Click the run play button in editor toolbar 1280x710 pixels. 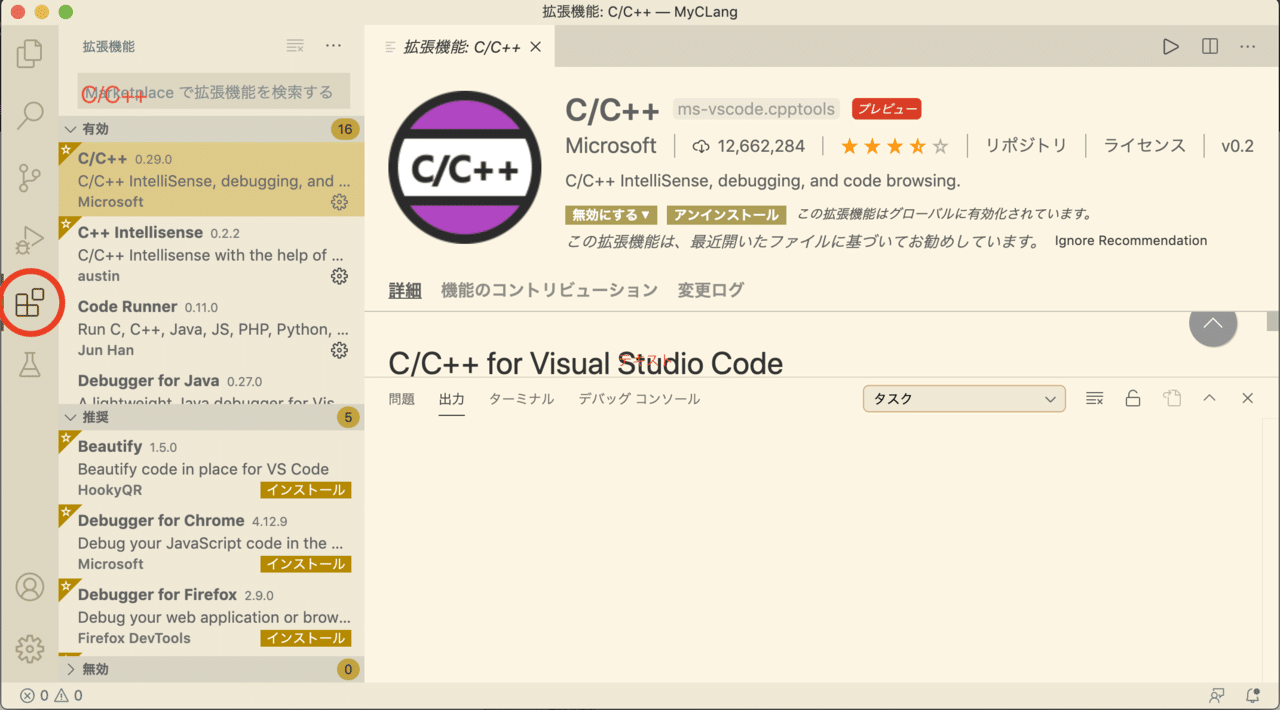(1170, 47)
